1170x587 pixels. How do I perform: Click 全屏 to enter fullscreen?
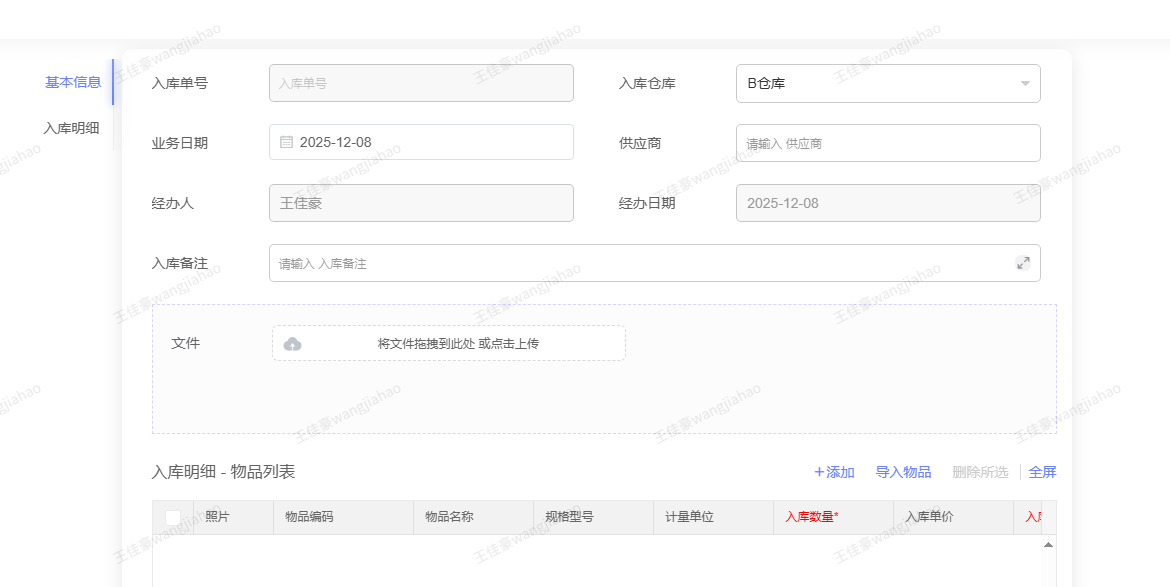(1042, 472)
